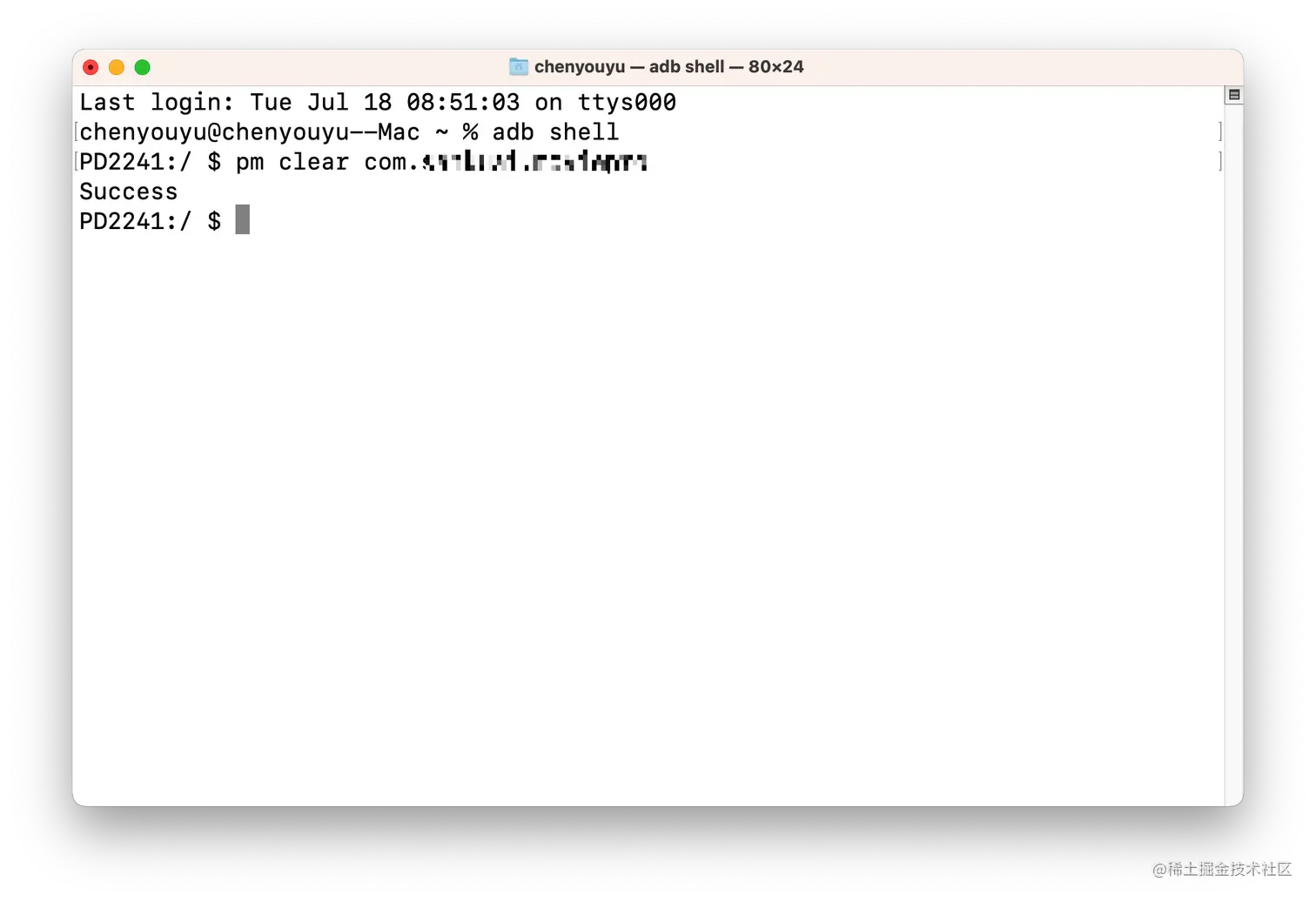Click the folder proxy icon in title bar
The height and width of the screenshot is (902, 1316).
519,67
